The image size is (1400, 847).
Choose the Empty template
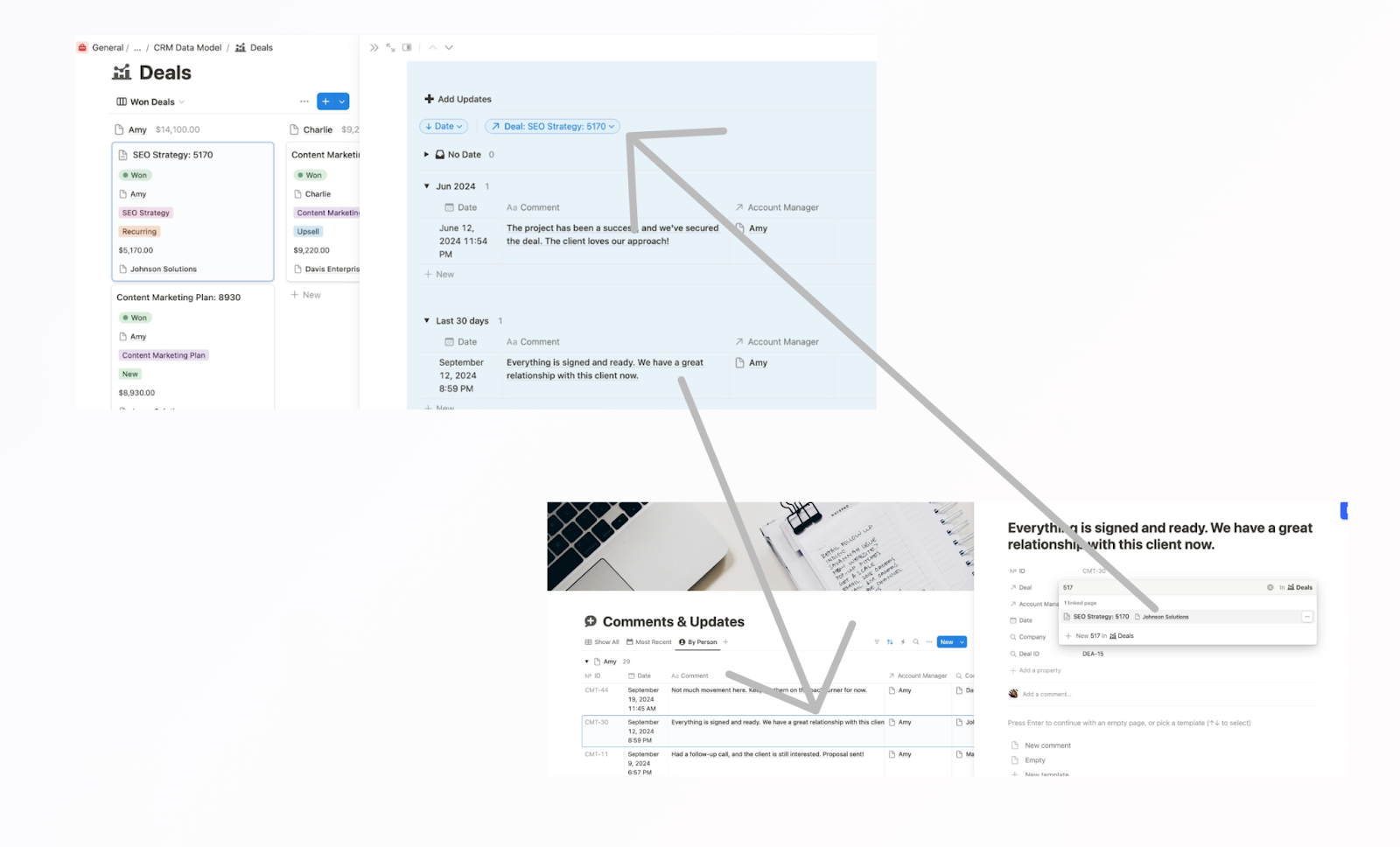1029,760
